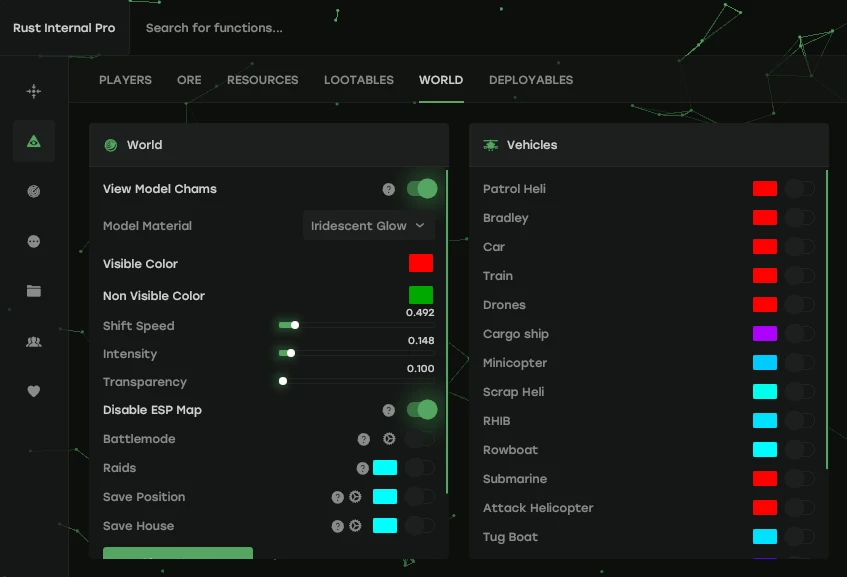Change the Save Position color swatch
Image resolution: width=847 pixels, height=577 pixels.
pos(385,497)
